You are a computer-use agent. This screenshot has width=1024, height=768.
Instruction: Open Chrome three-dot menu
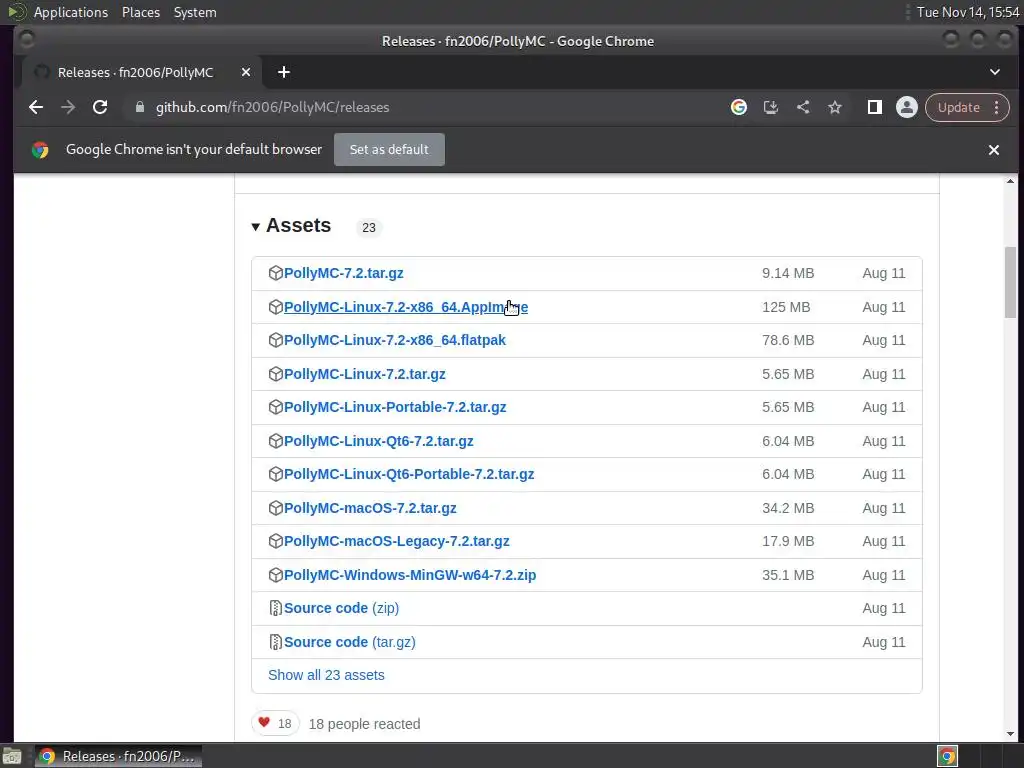tap(997, 108)
